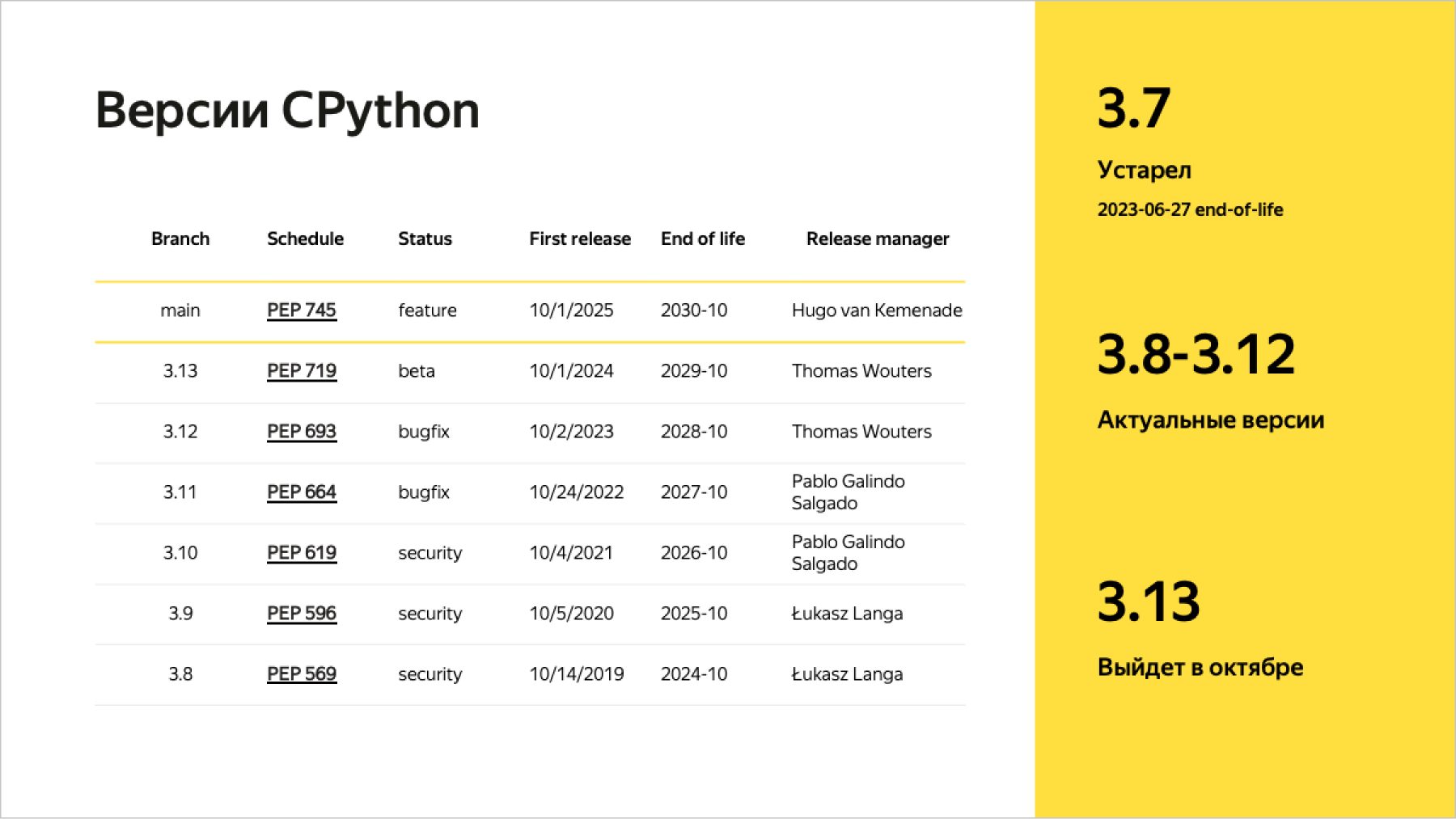Click the PEP 693 link
This screenshot has width=1456, height=819.
click(x=301, y=432)
